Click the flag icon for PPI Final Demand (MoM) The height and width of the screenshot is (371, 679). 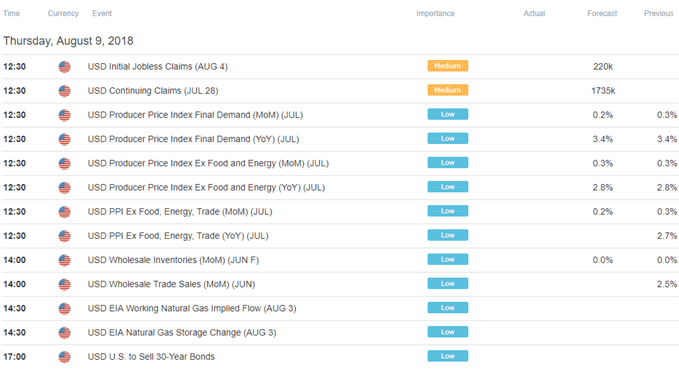click(65, 115)
